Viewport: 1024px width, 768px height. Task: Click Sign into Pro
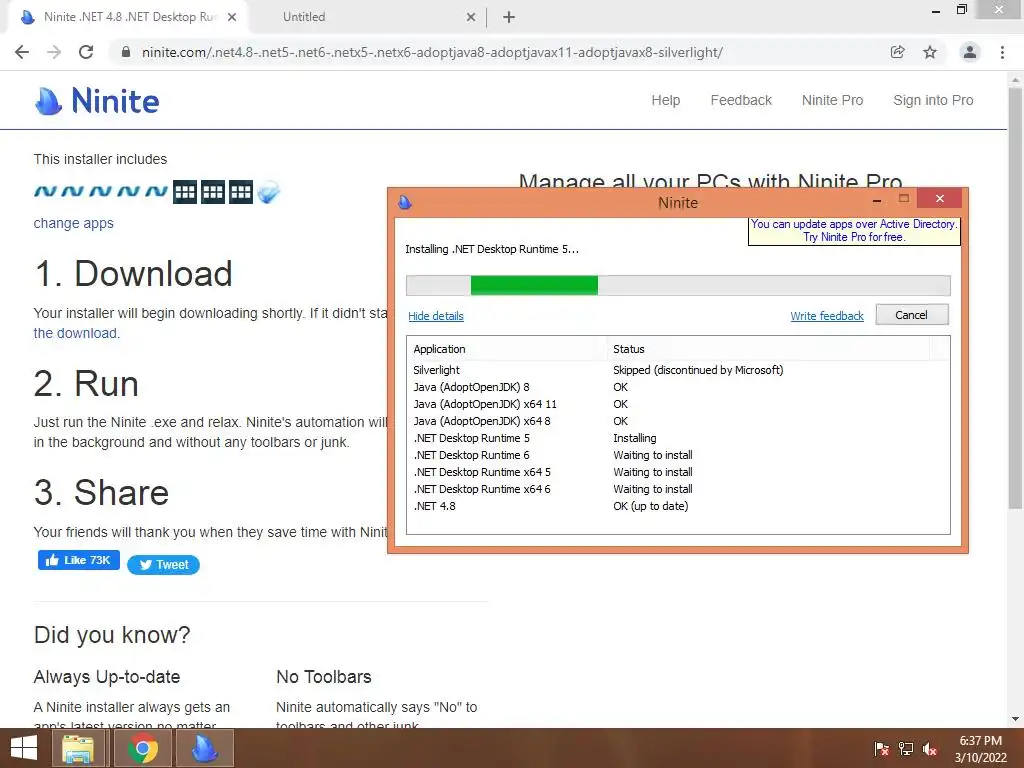pos(933,101)
